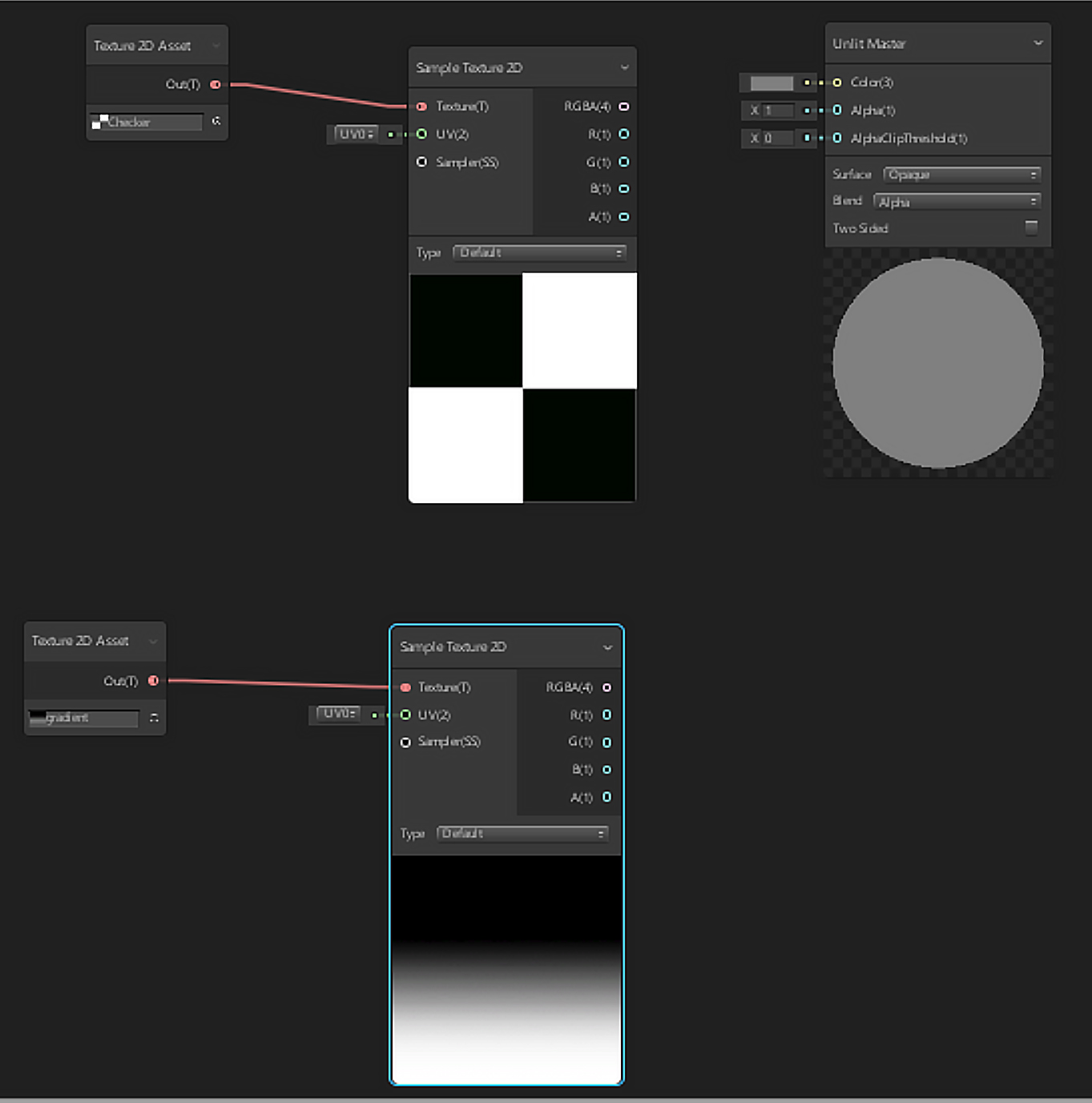Open object picker beside the Checker field
The width and height of the screenshot is (1092, 1103).
coord(216,122)
